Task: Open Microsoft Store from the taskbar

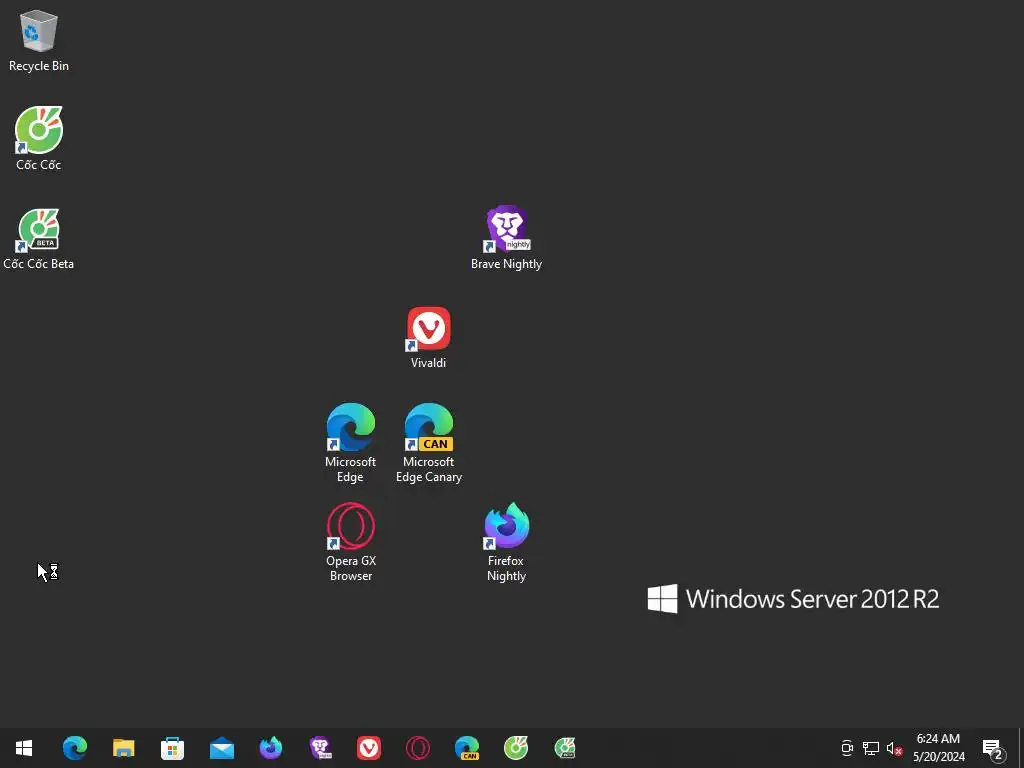Action: [172, 748]
